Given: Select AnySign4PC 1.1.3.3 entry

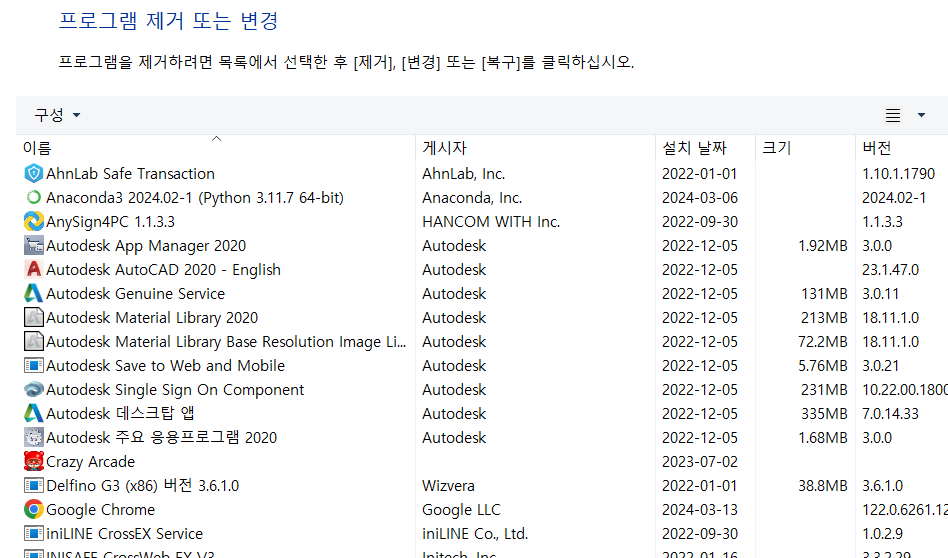Looking at the screenshot, I should (x=110, y=222).
